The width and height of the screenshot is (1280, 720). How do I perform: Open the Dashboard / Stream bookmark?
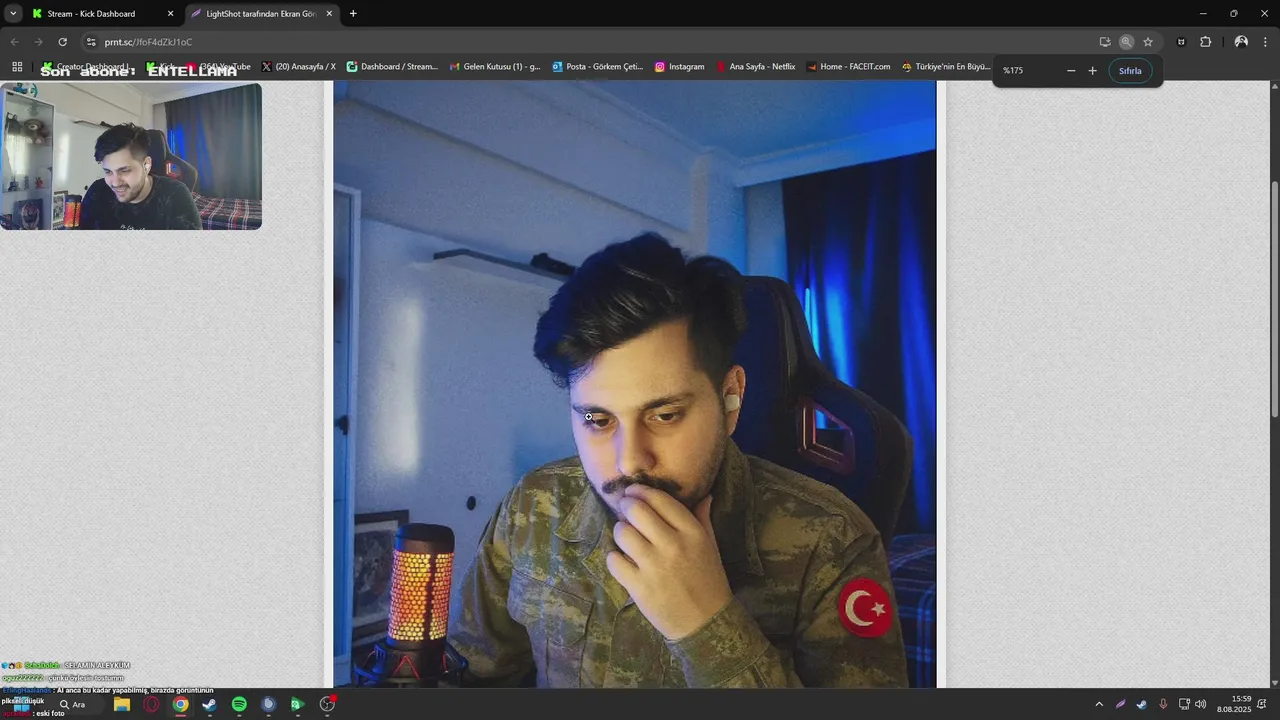(392, 67)
